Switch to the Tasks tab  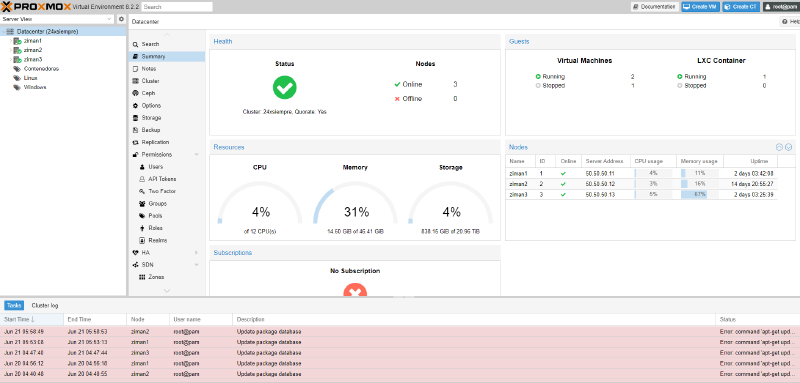pyautogui.click(x=14, y=305)
